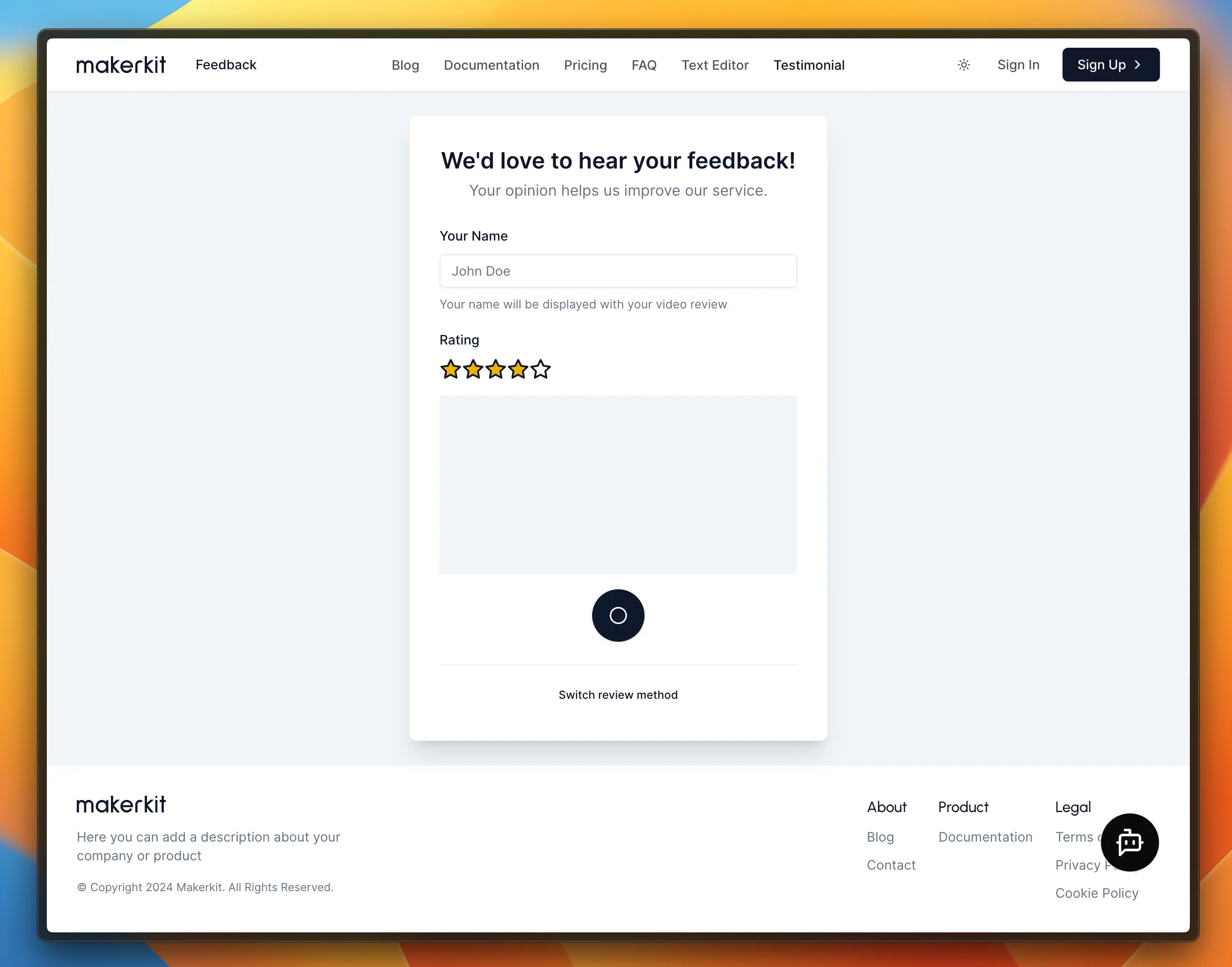Screen dimensions: 1232x967
Task: Toggle the color theme with the sun icon
Action: (964, 65)
